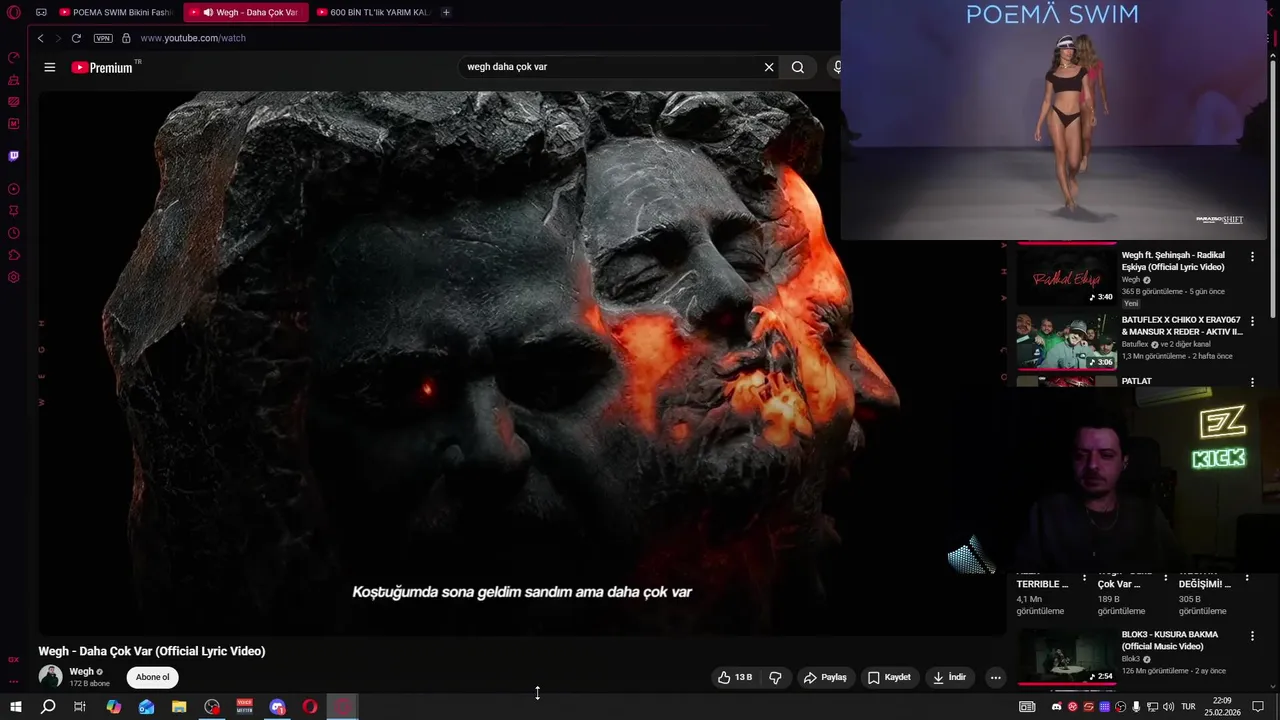Submit search with magnifier button

[x=797, y=67]
